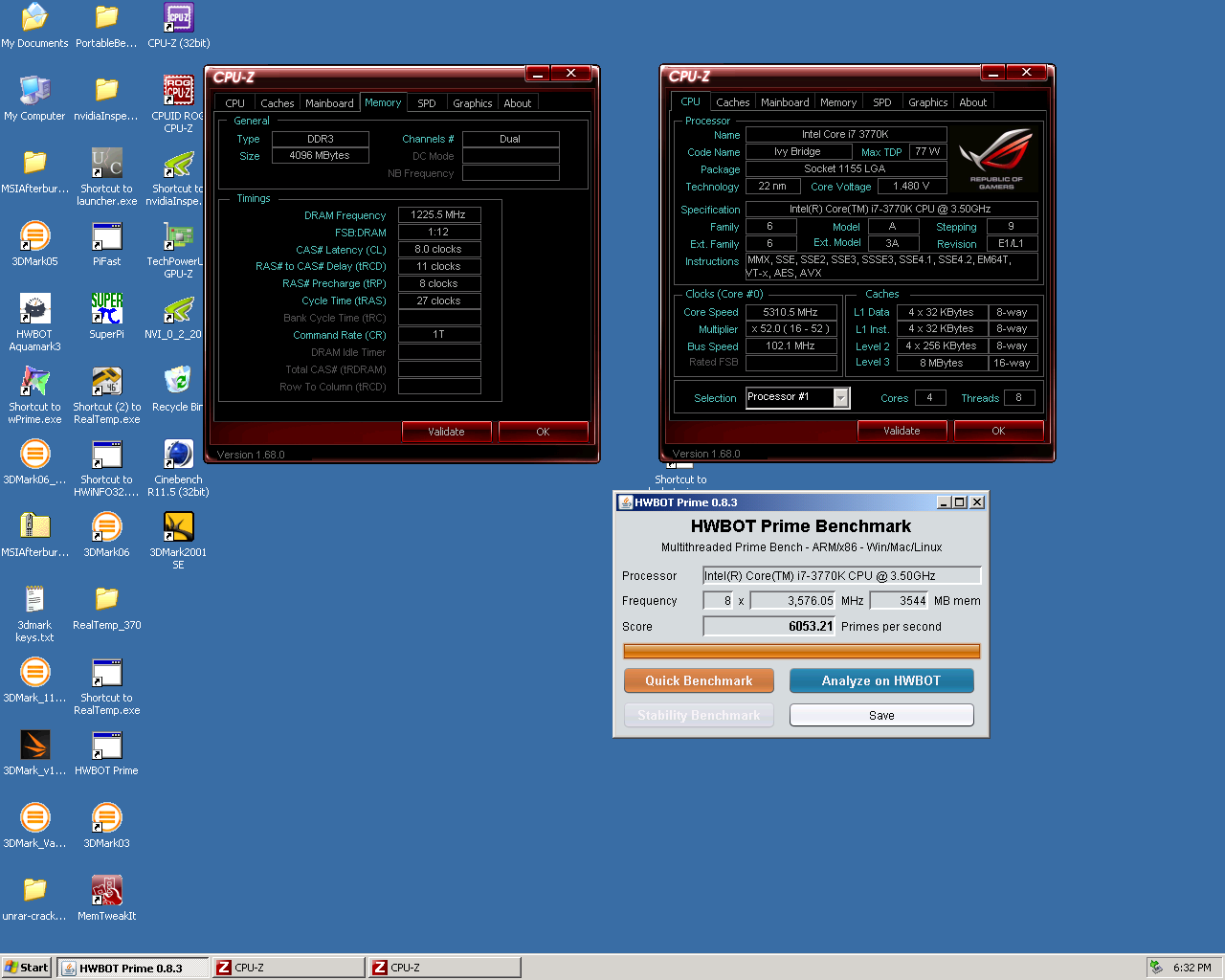Open Graphics tab in processor CPU-Z window
Screen dimensions: 1225x980
928,102
